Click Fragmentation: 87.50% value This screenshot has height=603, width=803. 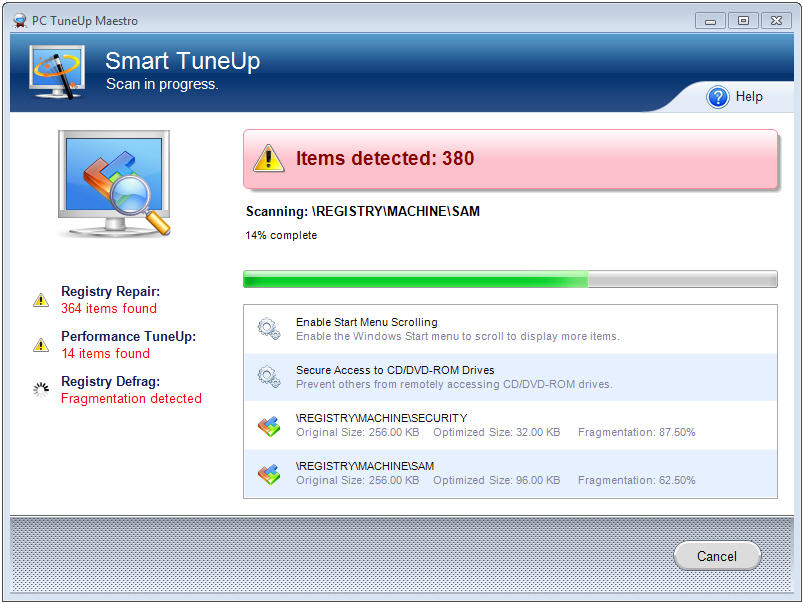(x=637, y=432)
